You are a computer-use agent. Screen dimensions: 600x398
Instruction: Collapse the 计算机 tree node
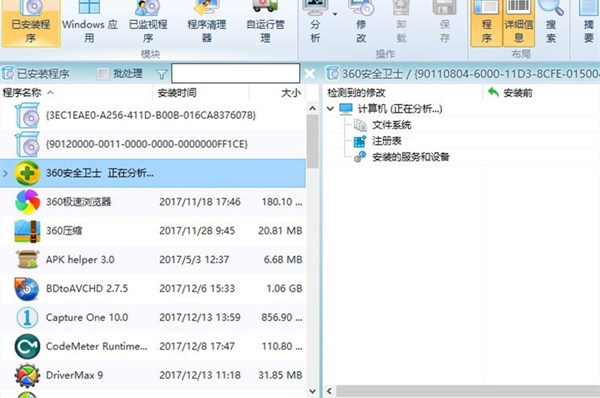point(331,109)
